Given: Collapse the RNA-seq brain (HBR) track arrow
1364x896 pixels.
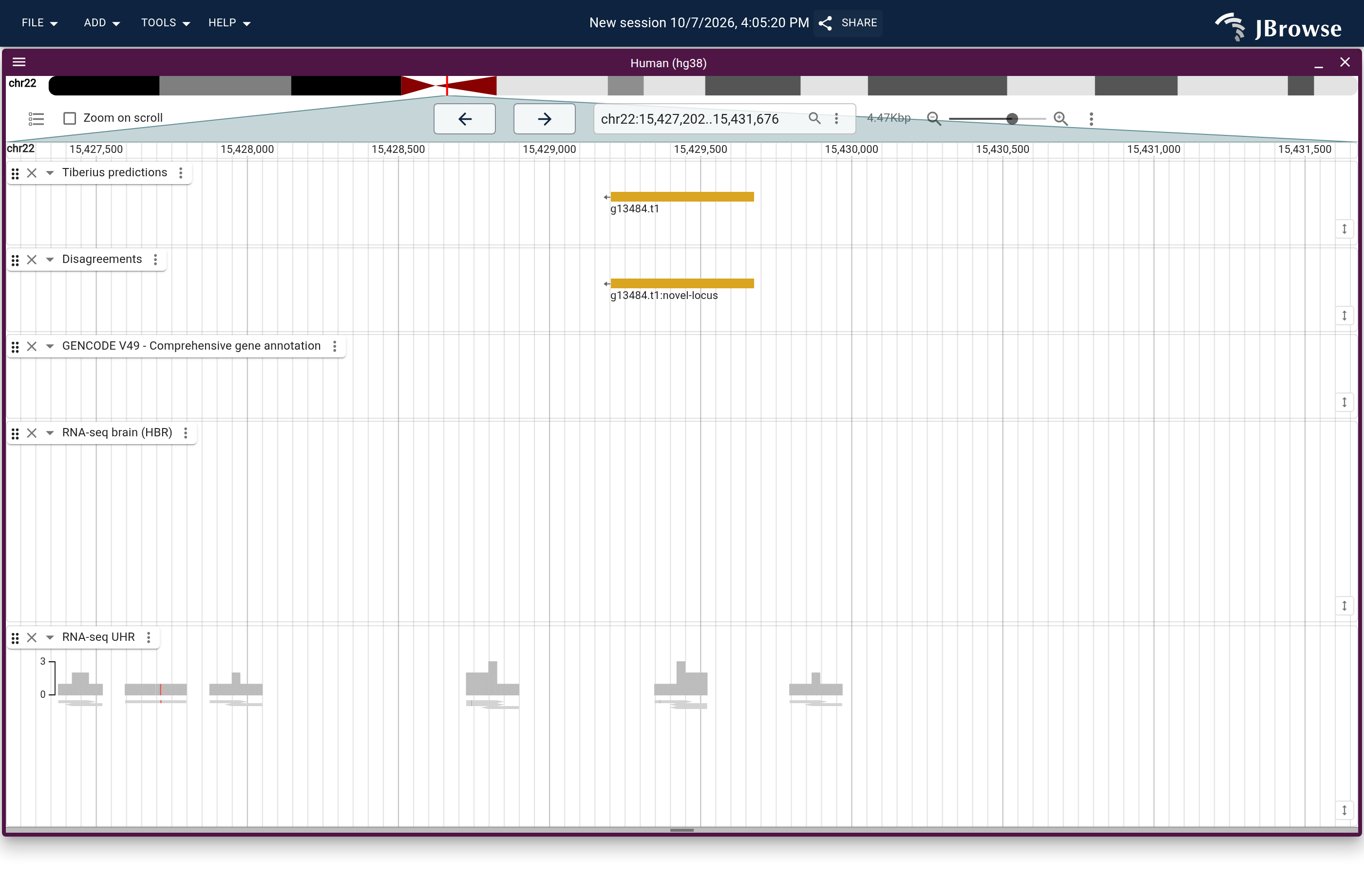Looking at the screenshot, I should tap(50, 432).
